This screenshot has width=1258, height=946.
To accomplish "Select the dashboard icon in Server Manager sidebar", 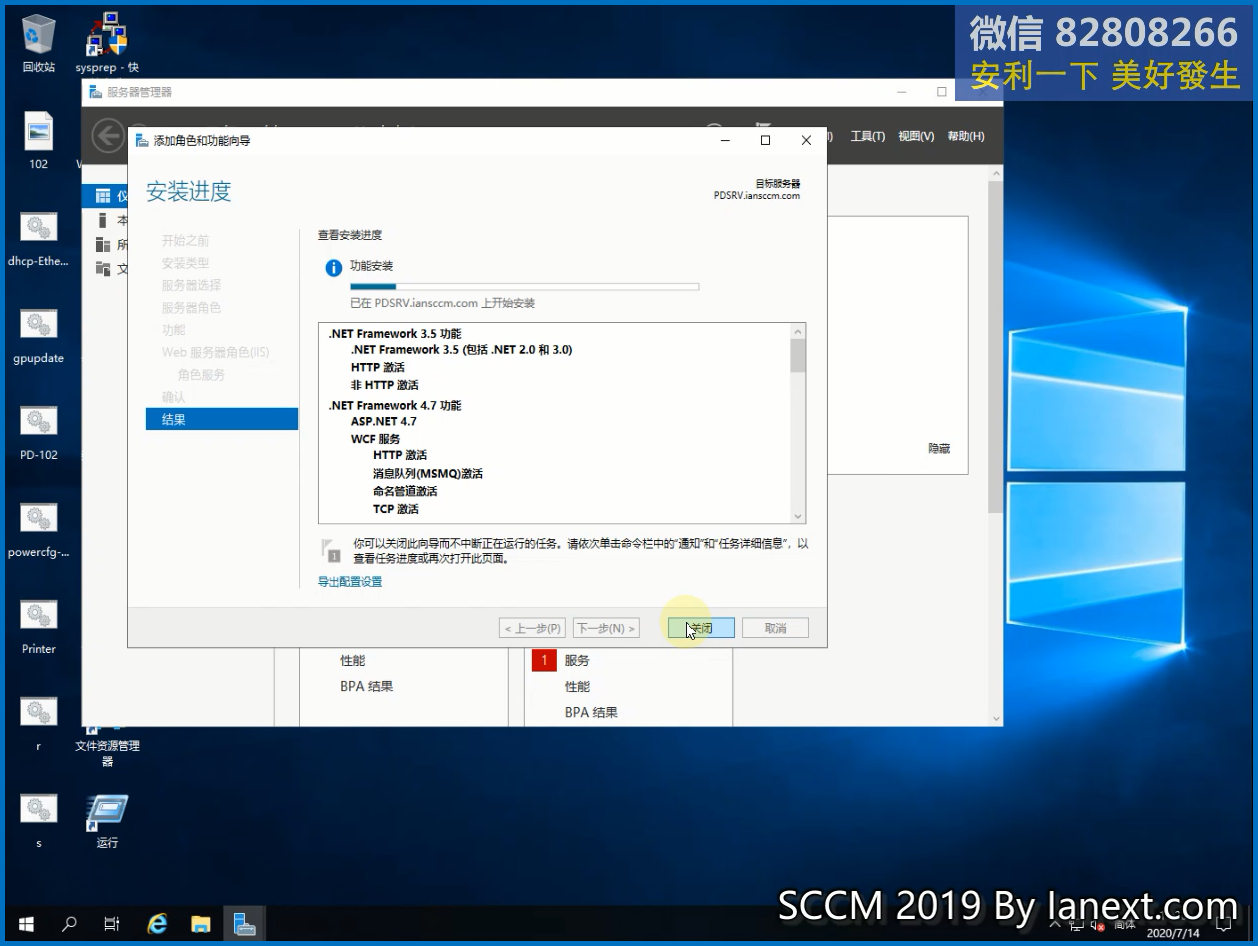I will [x=101, y=196].
